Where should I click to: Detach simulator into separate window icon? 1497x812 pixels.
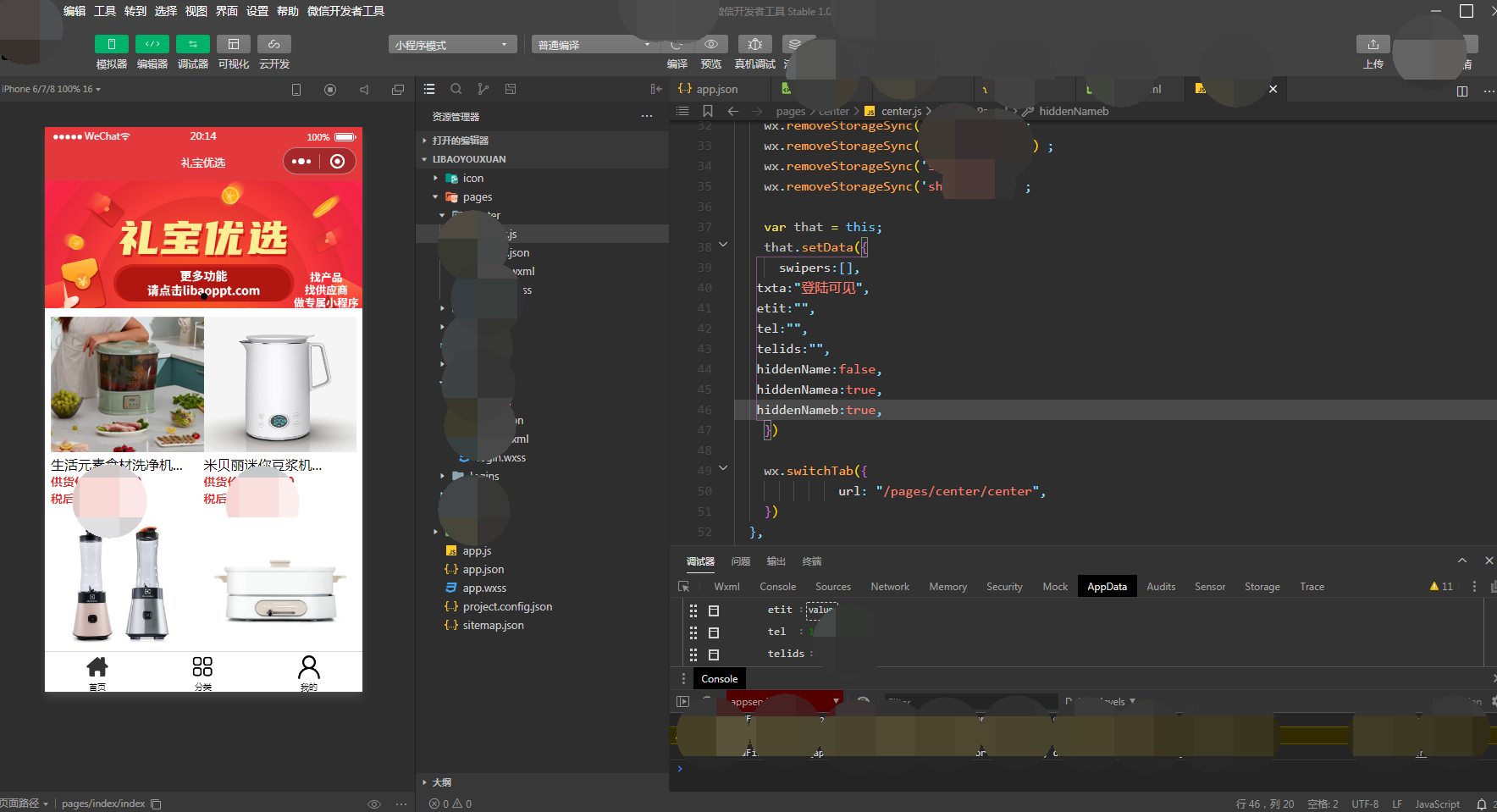click(398, 89)
